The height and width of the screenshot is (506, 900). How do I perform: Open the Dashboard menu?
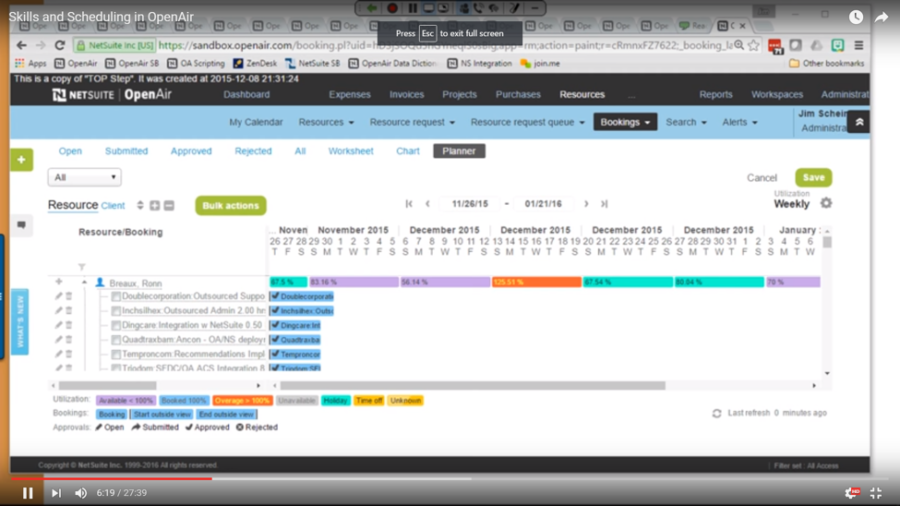click(x=246, y=94)
